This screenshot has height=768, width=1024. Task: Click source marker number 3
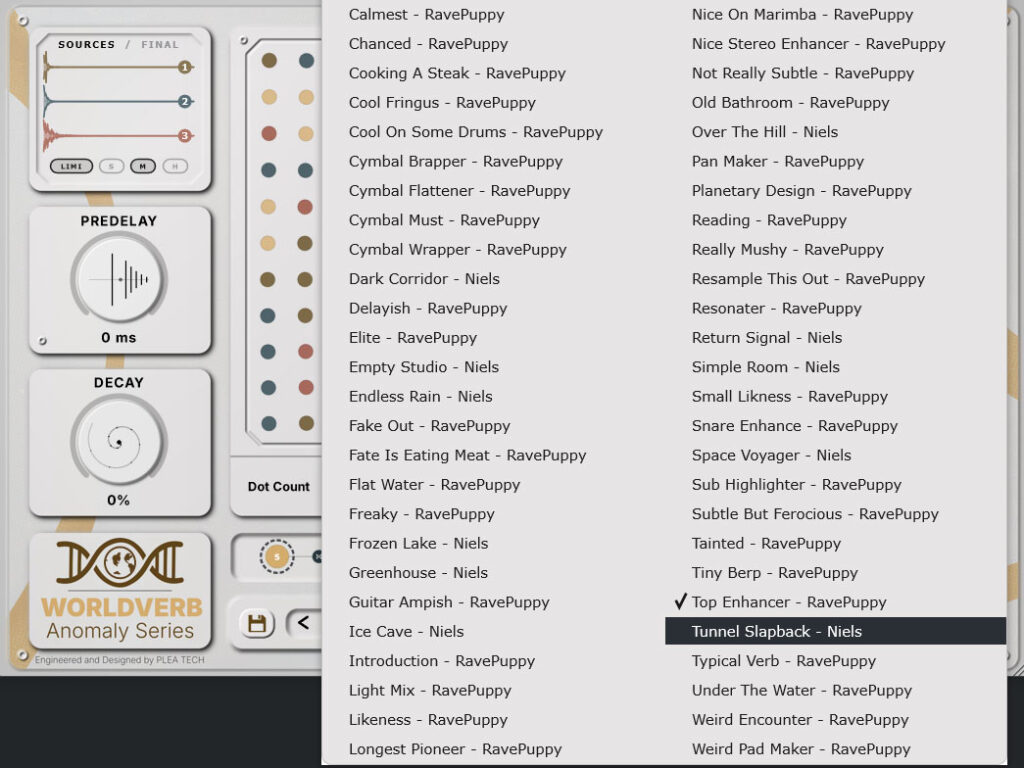point(185,135)
